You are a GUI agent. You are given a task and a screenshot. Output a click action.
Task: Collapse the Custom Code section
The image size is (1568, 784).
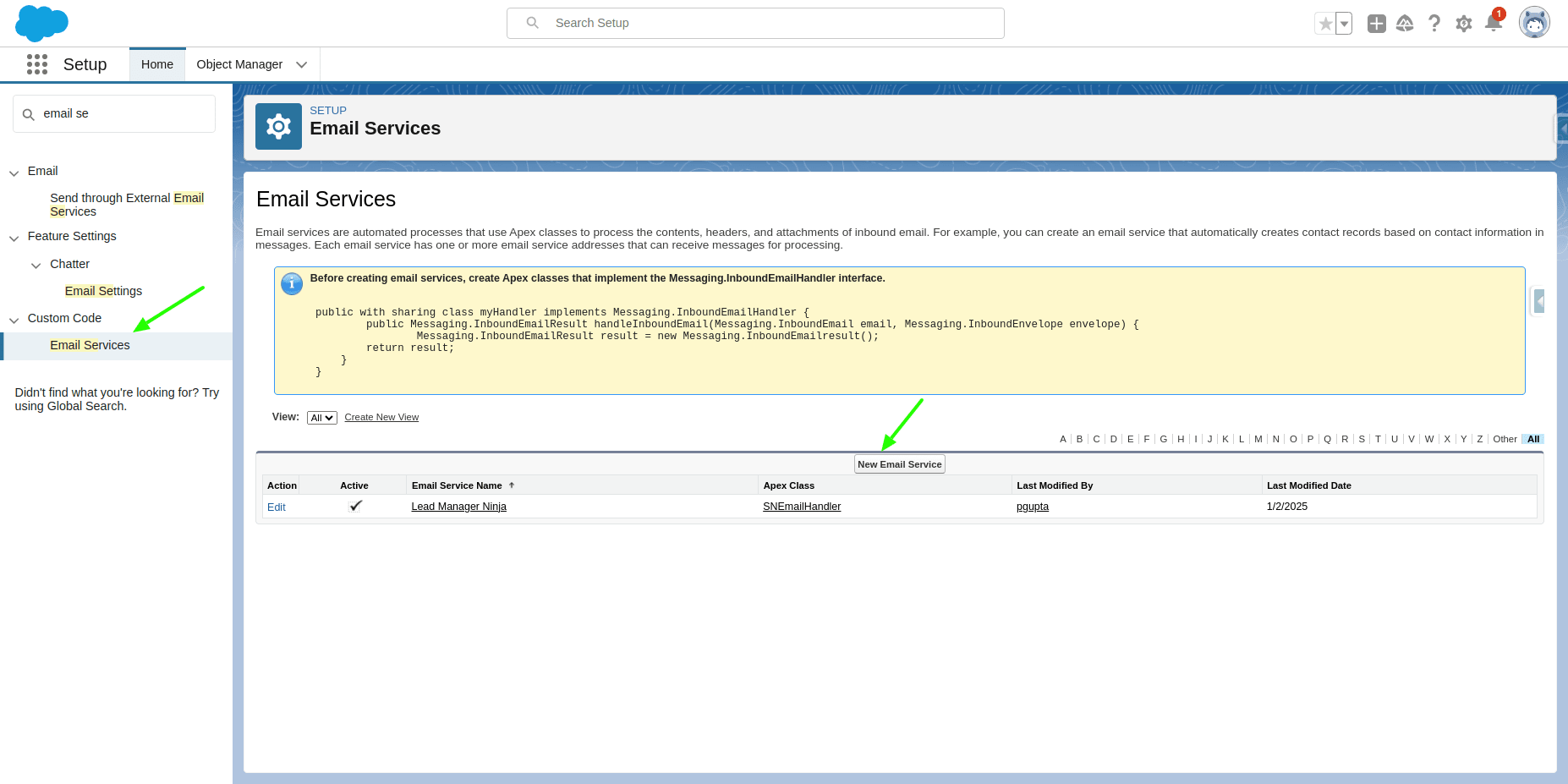tap(14, 320)
